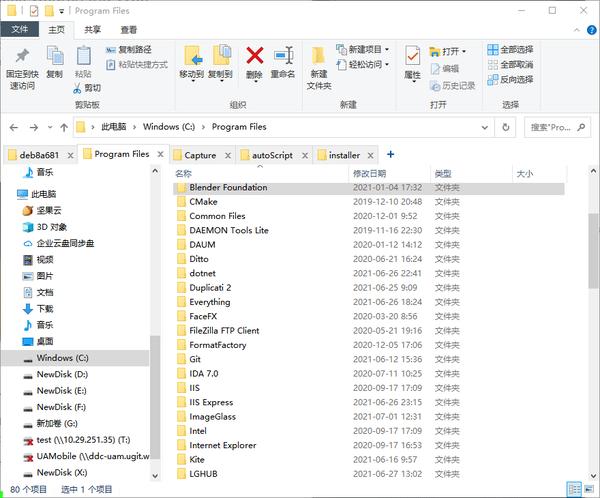The height and width of the screenshot is (498, 600).
Task: Click the navigation pane scrollbar thumb
Action: (155, 398)
